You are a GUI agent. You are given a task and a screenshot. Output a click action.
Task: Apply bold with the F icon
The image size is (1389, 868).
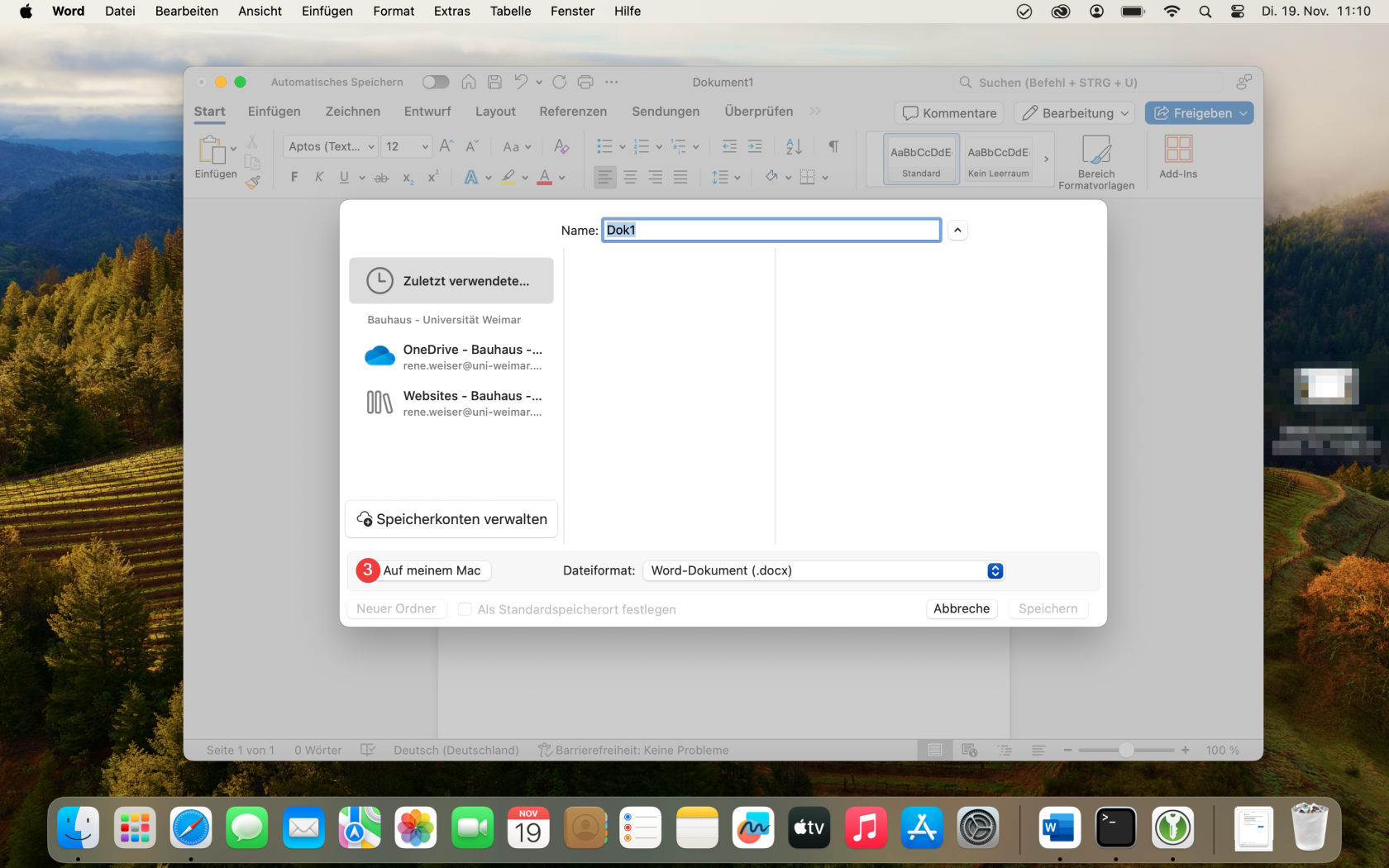294,177
